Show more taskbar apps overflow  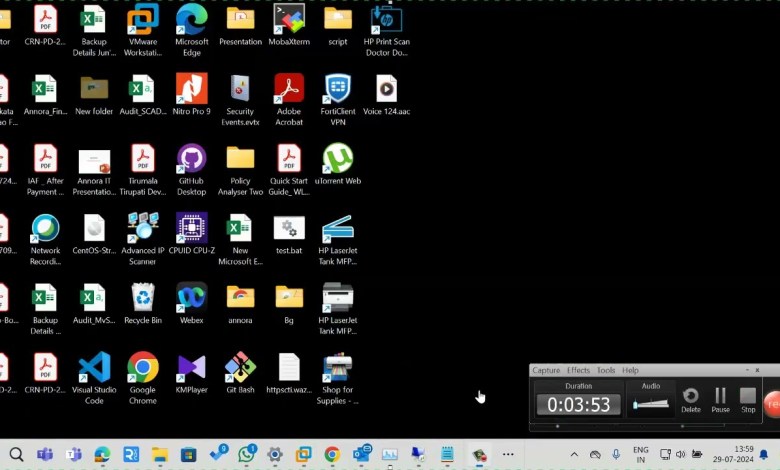[508, 454]
